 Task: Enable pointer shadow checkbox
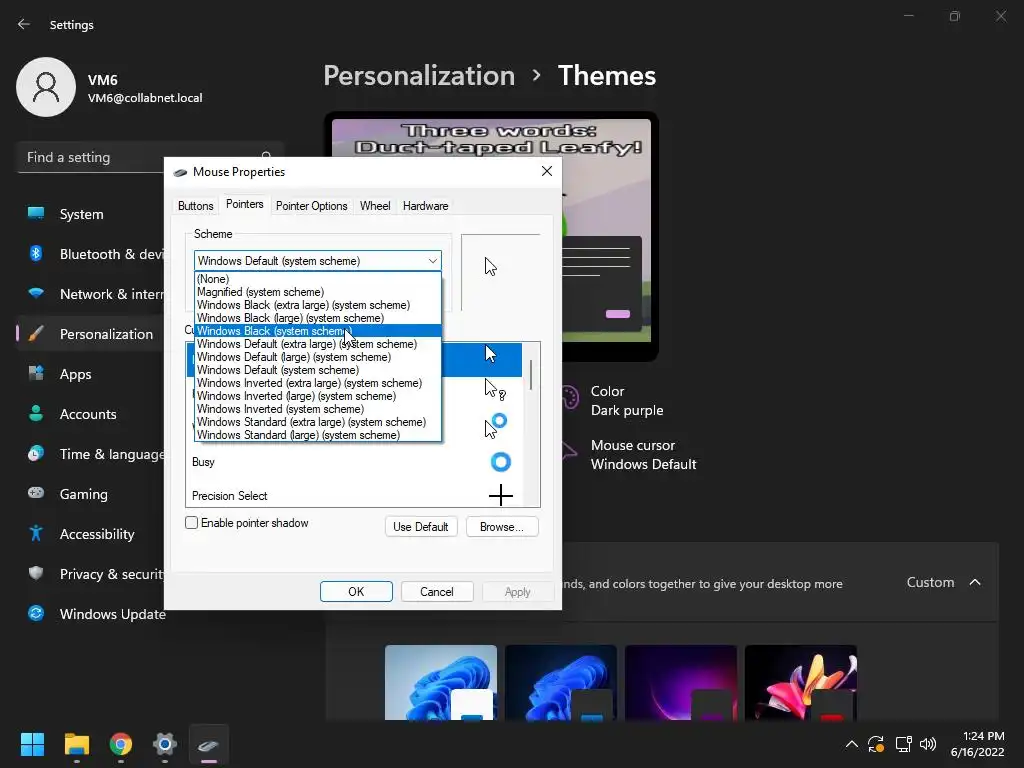click(191, 522)
